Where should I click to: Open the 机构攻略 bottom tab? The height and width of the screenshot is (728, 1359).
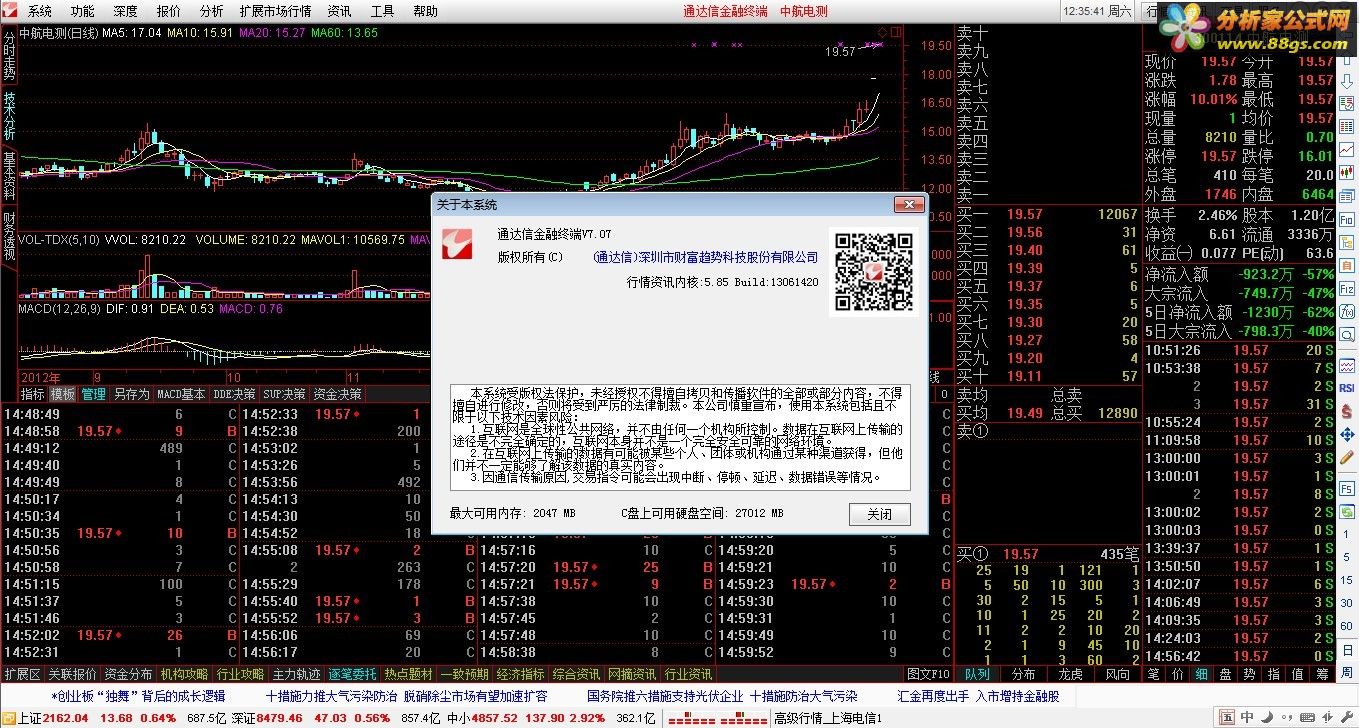click(x=185, y=675)
